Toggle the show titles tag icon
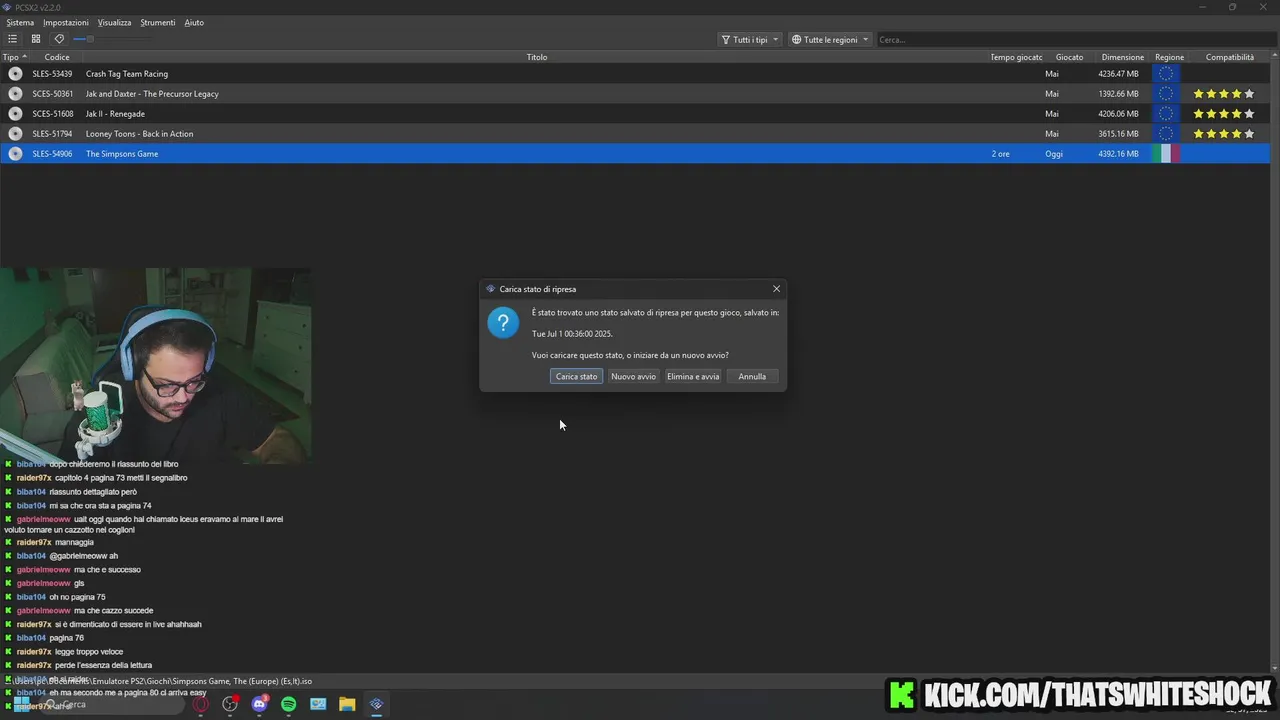This screenshot has height=720, width=1280. pos(59,39)
